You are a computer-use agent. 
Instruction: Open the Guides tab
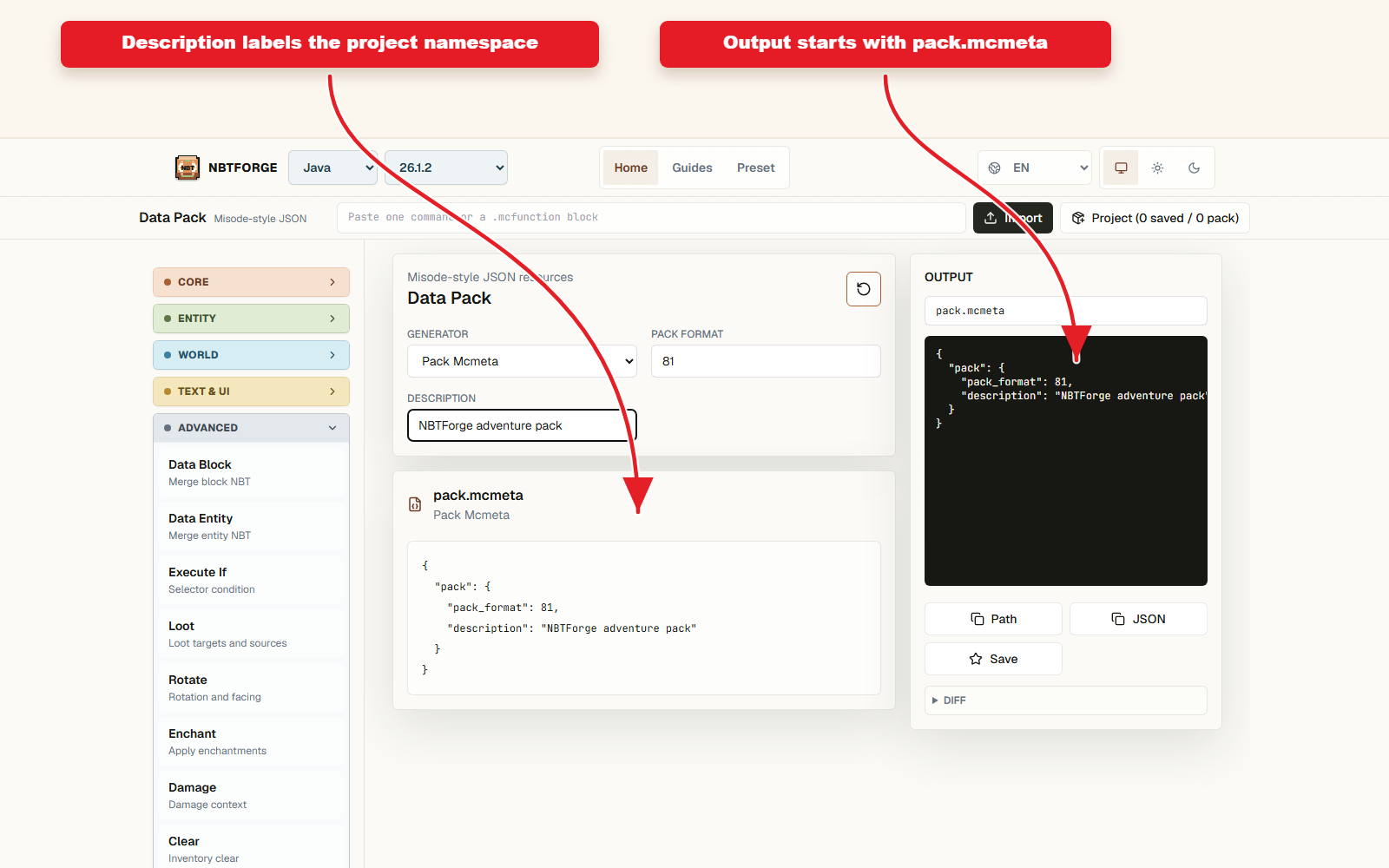pos(692,168)
